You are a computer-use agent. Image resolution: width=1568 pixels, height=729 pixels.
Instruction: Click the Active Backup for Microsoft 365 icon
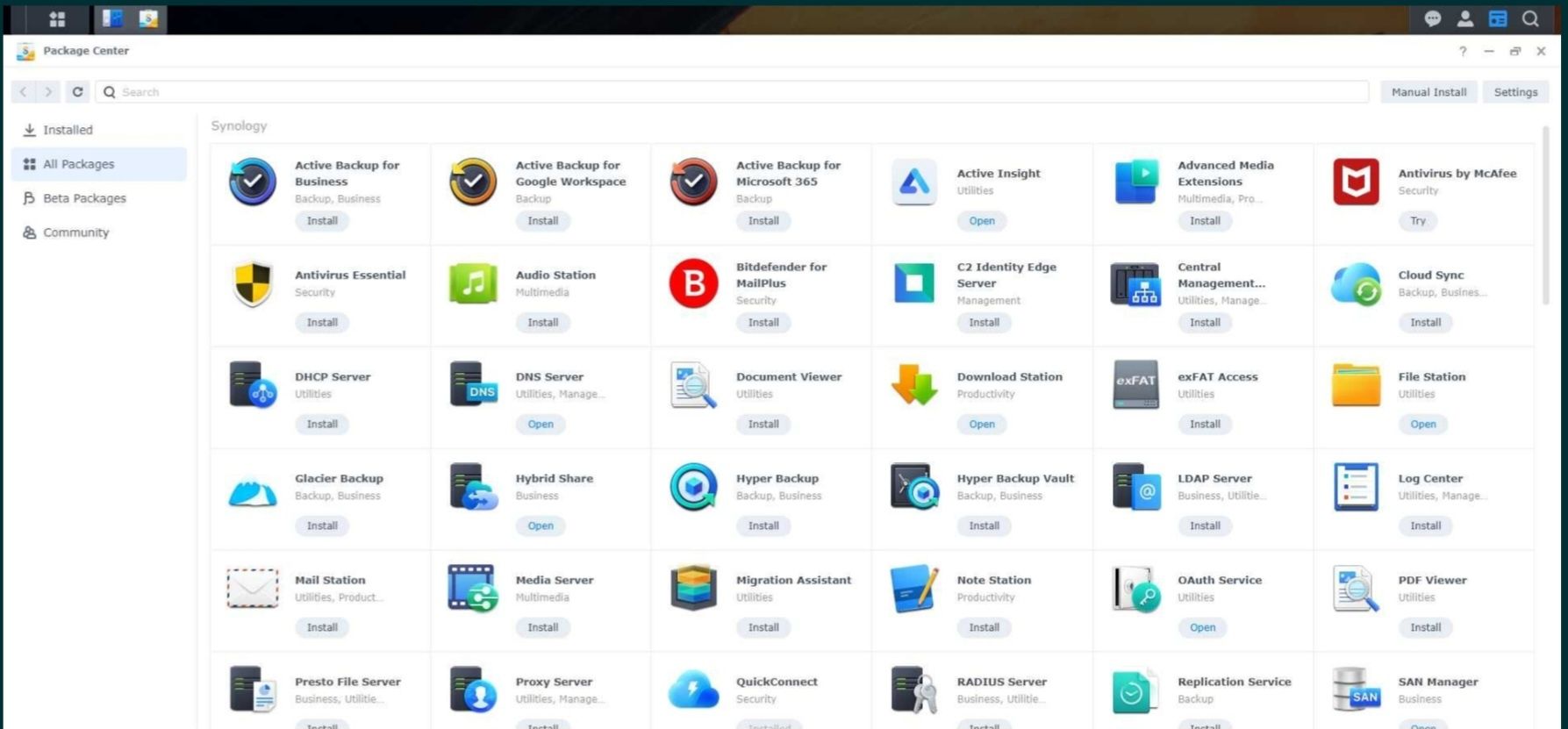693,182
